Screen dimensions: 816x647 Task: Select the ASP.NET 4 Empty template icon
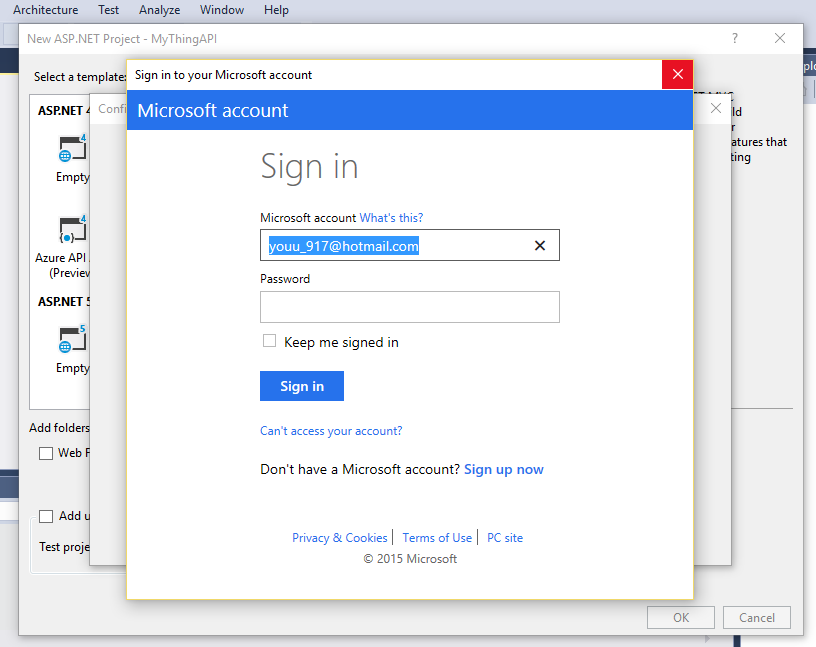[72, 149]
